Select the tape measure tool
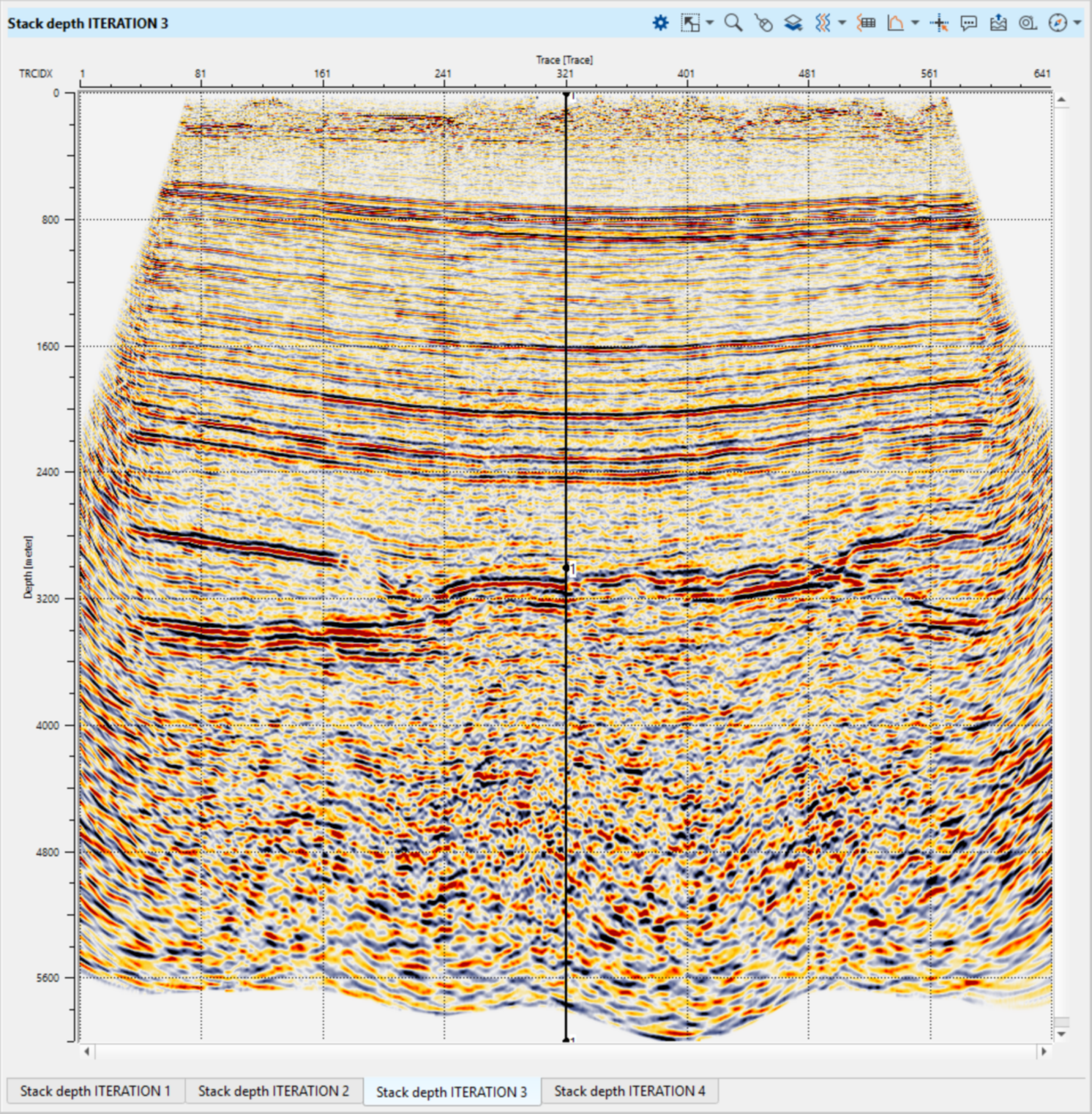 pyautogui.click(x=1028, y=23)
